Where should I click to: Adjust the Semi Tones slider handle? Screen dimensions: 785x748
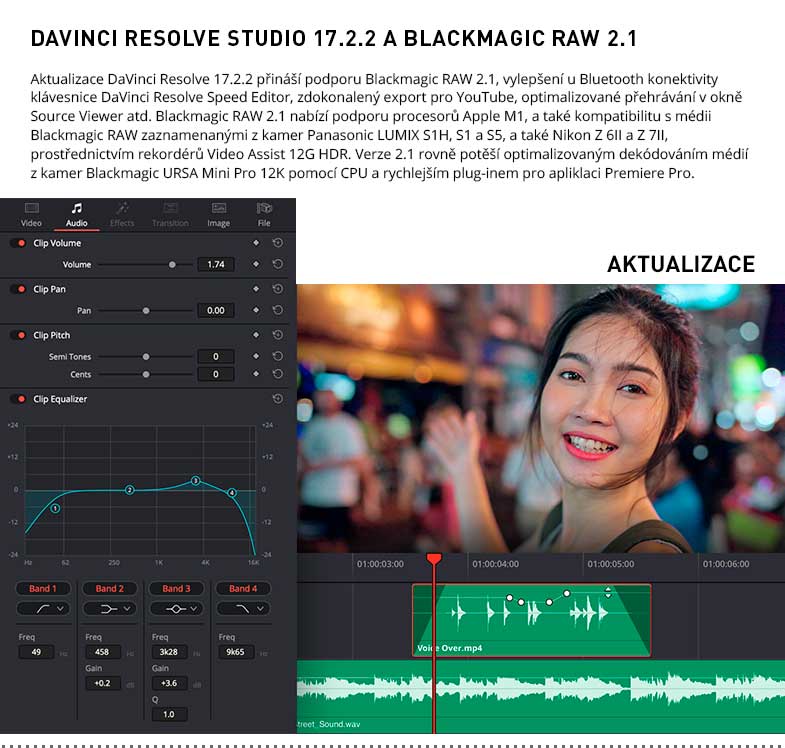click(x=146, y=356)
